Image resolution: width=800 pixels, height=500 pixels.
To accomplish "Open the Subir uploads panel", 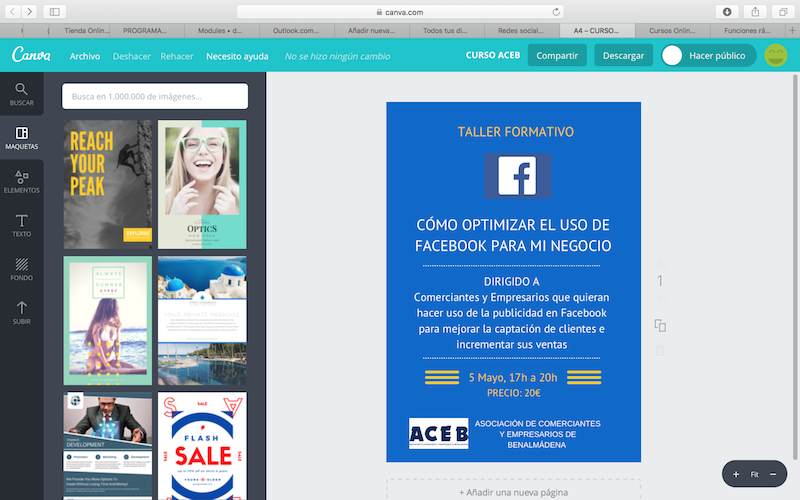I will click(21, 313).
